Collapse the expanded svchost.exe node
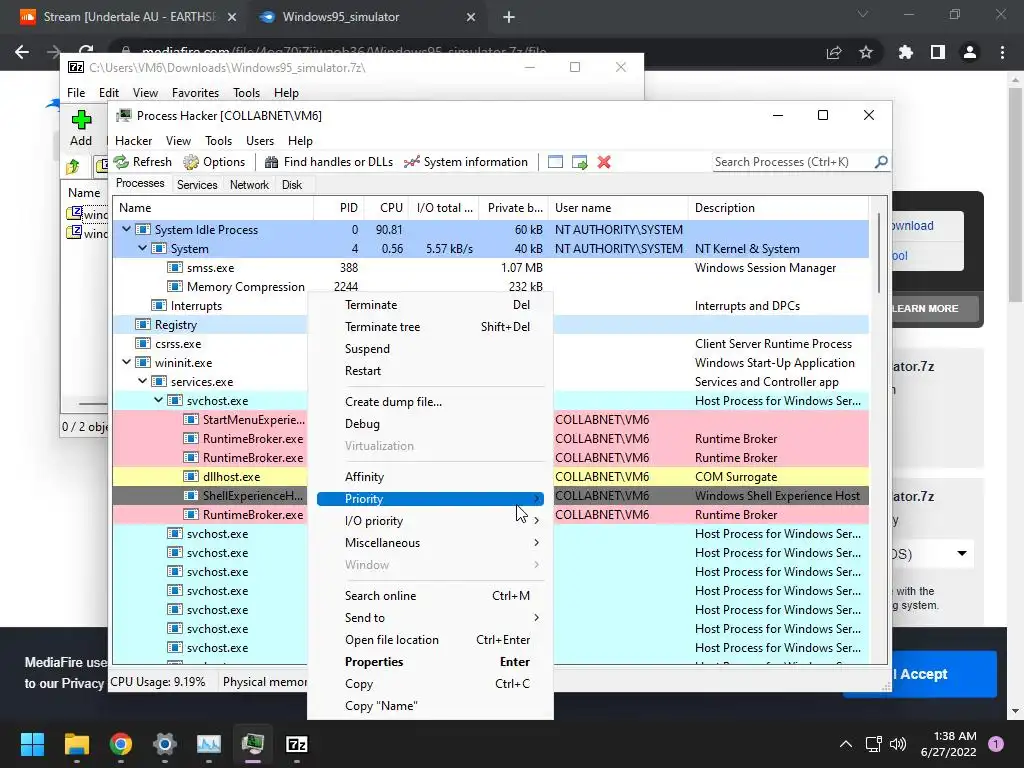The image size is (1024, 768). [x=159, y=400]
